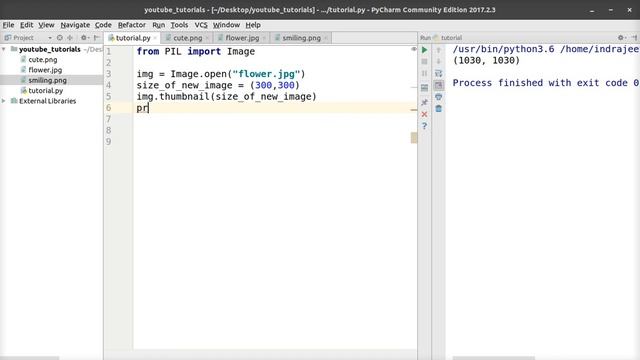Image resolution: width=640 pixels, height=360 pixels.
Task: Click the collapse all icon in Project panel
Action: click(70, 38)
